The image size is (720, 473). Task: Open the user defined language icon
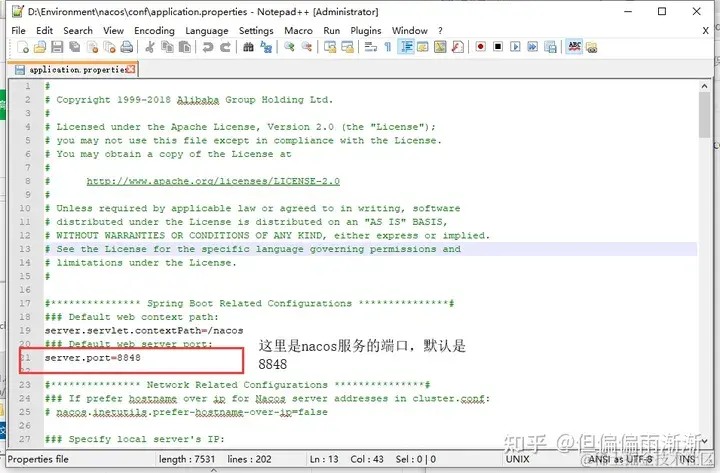[423, 47]
